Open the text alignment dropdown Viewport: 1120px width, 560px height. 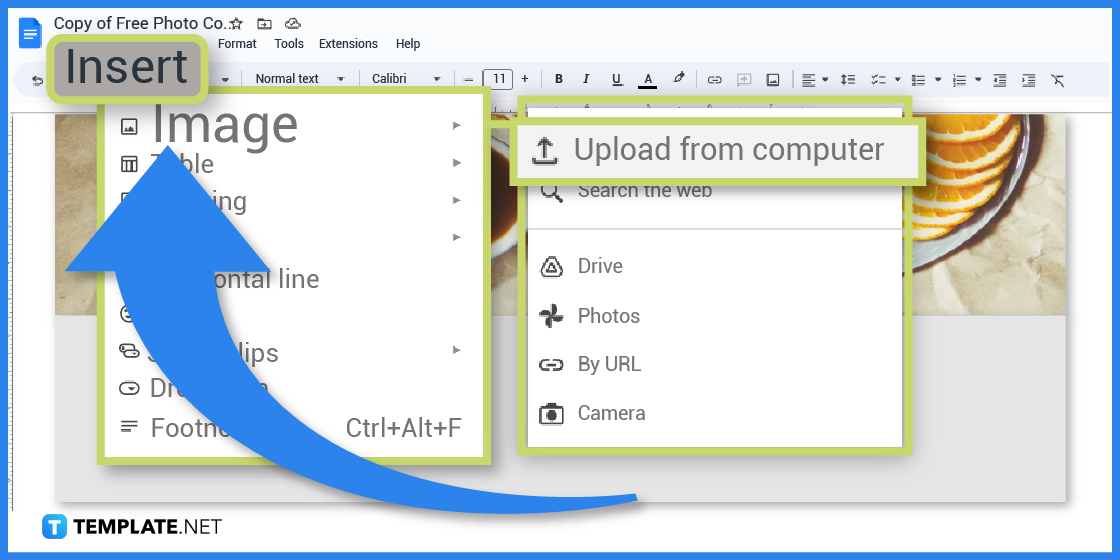(814, 80)
